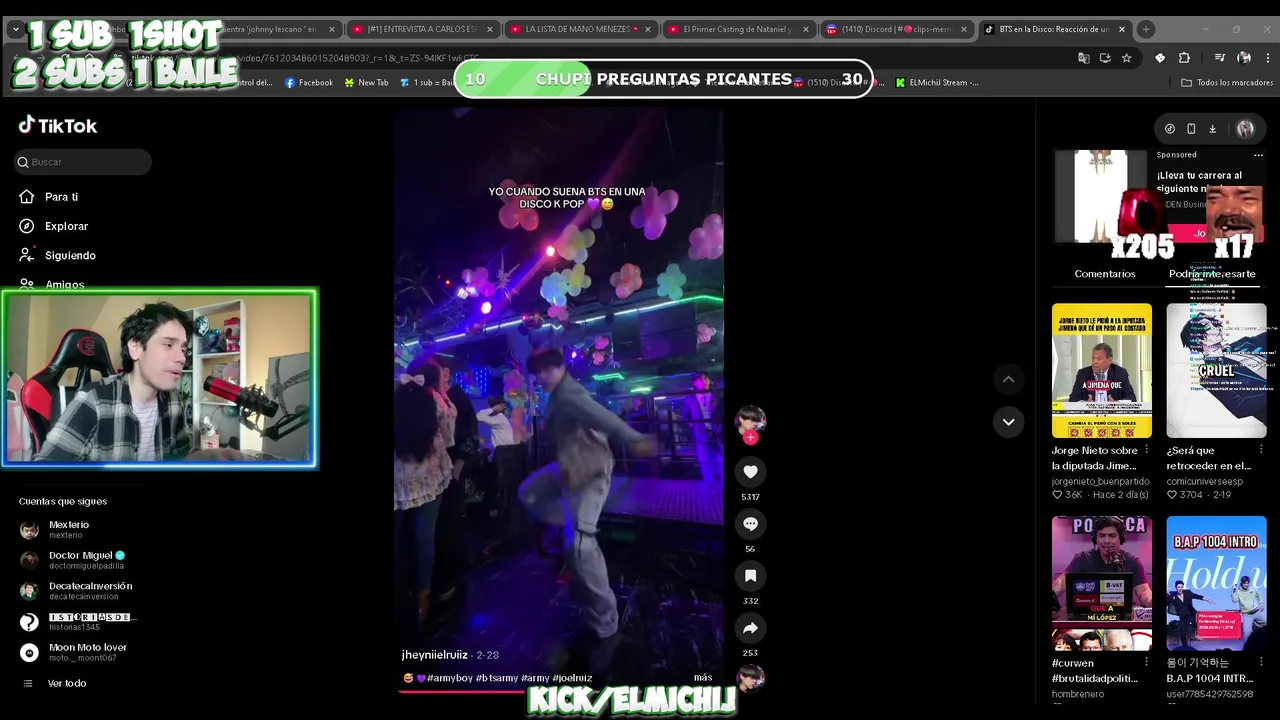
Task: Expand the caption with 'más'
Action: pyautogui.click(x=703, y=678)
